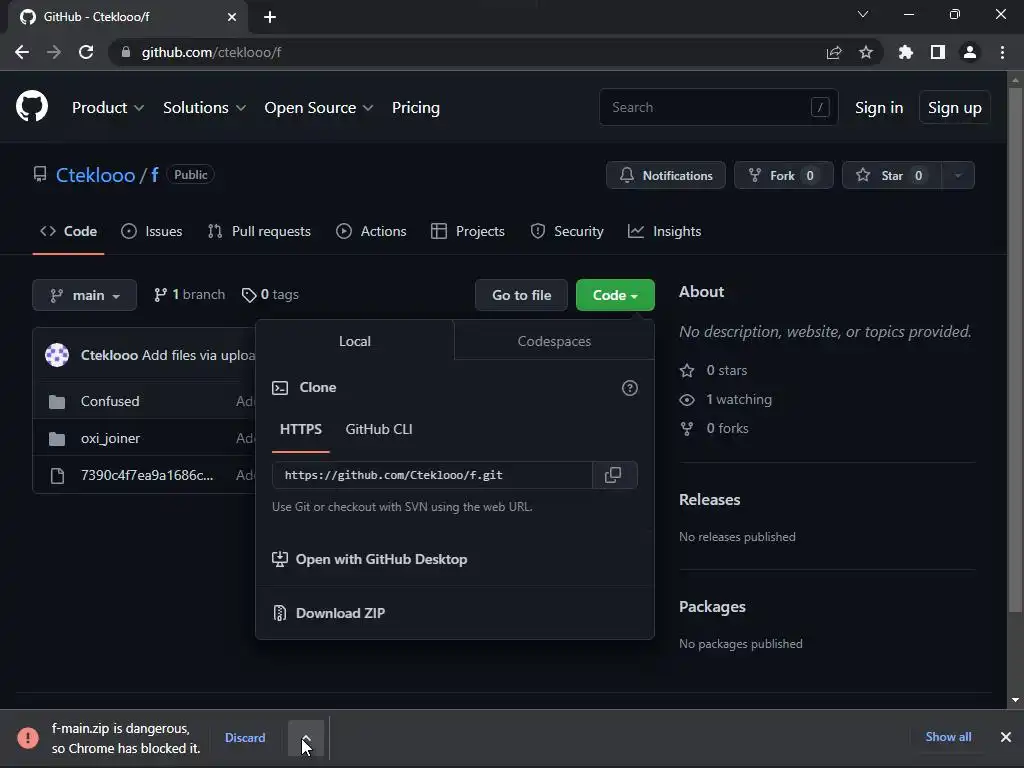This screenshot has width=1024, height=768.
Task: Toggle the green Code dropdown button
Action: point(615,295)
